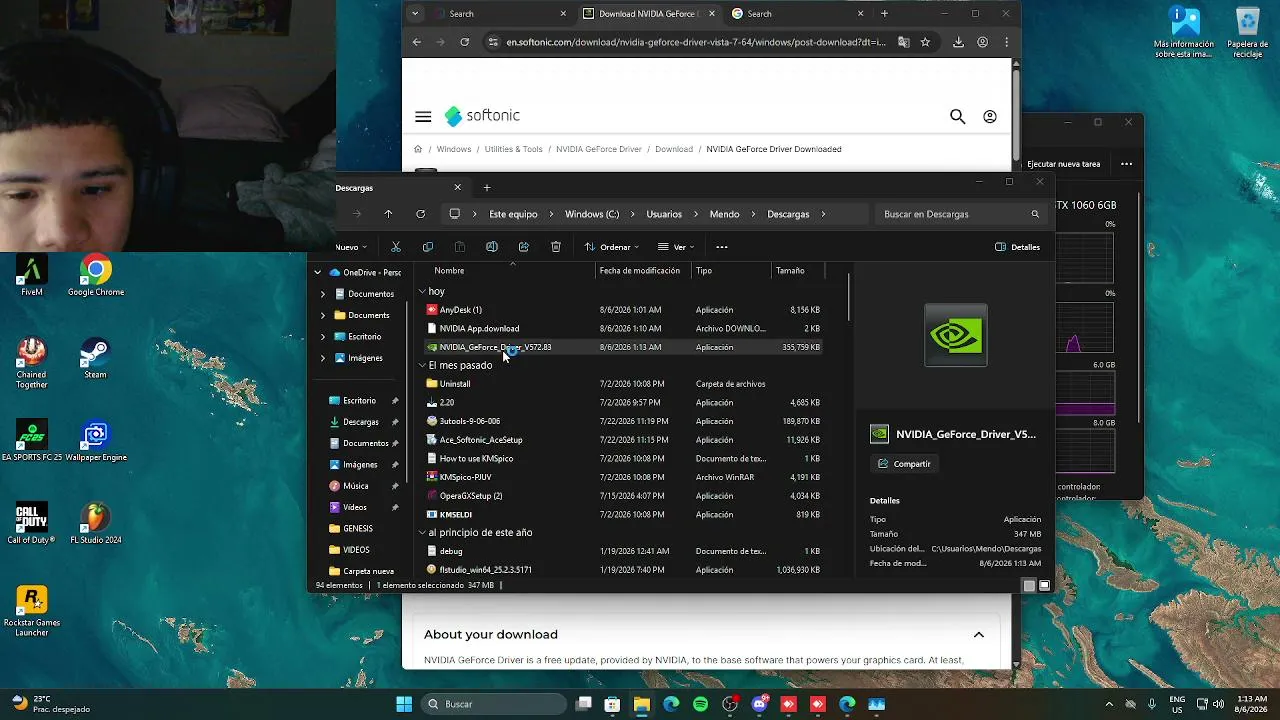Switch to large icons view in status bar

click(x=1044, y=586)
